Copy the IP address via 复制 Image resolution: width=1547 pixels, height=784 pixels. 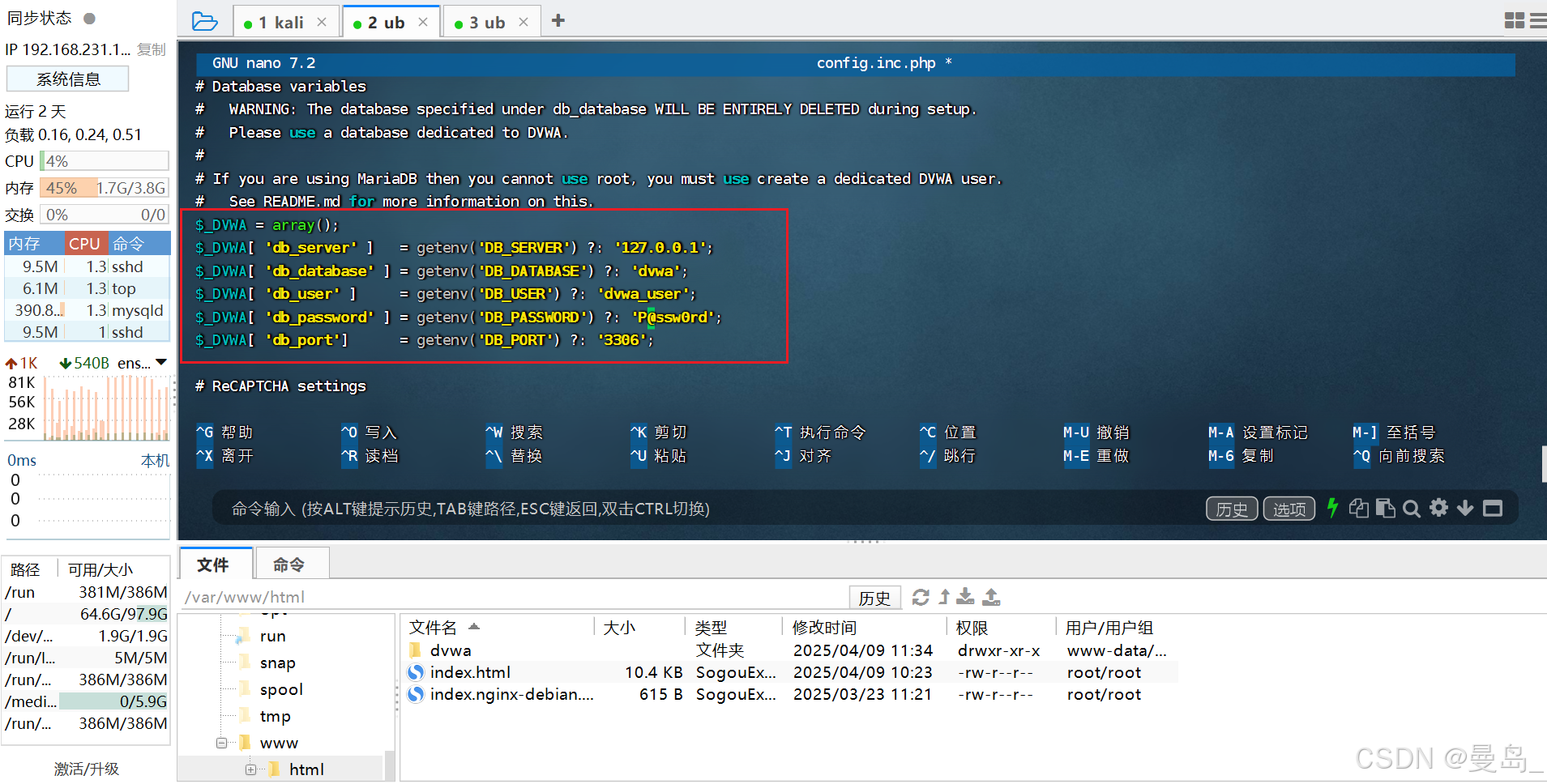152,50
